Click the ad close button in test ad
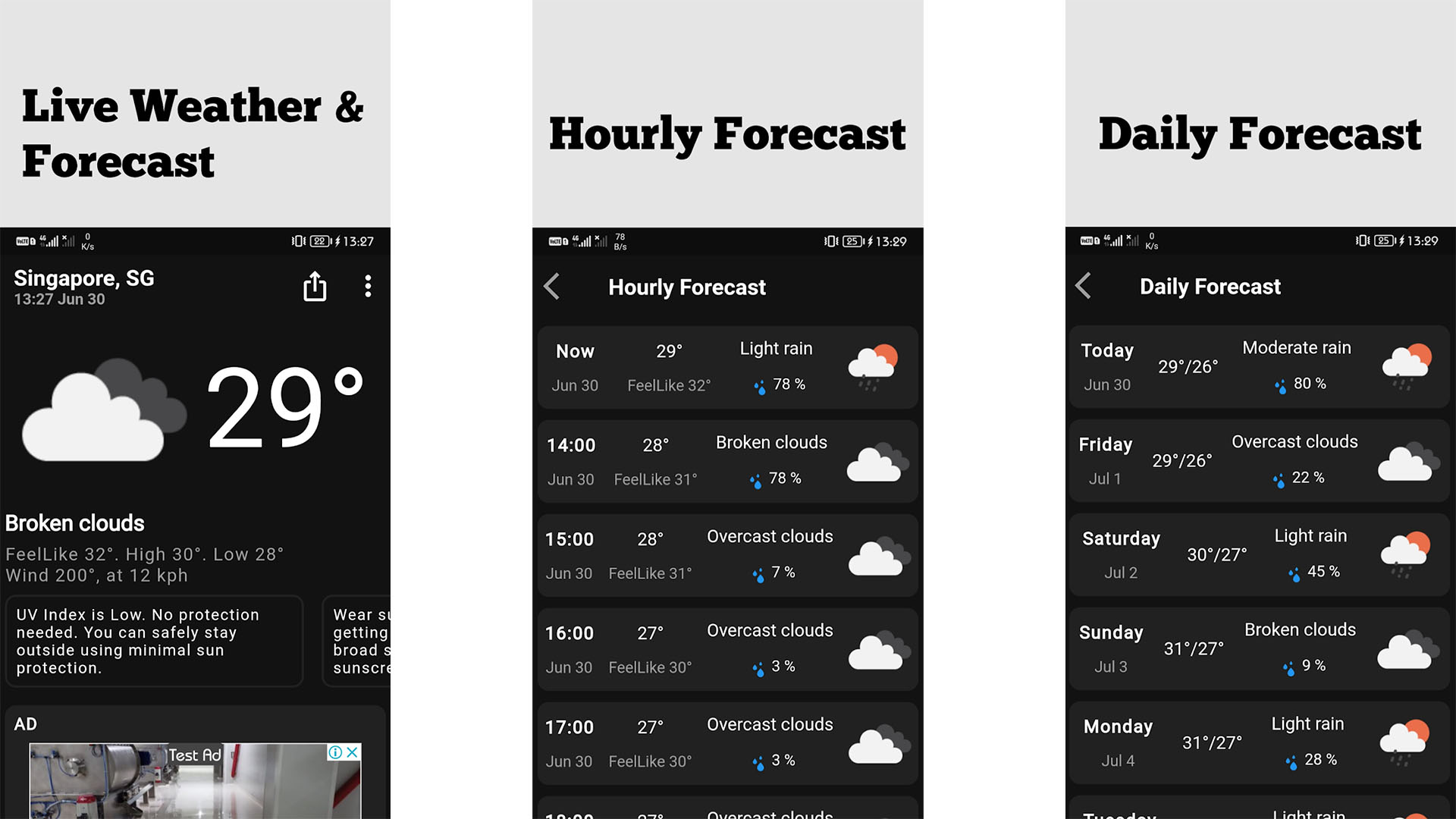Image resolution: width=1456 pixels, height=819 pixels. click(355, 753)
